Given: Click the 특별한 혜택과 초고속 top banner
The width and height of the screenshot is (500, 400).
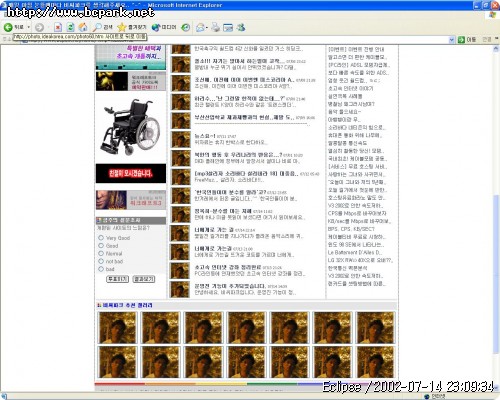Looking at the screenshot, I should point(131,57).
